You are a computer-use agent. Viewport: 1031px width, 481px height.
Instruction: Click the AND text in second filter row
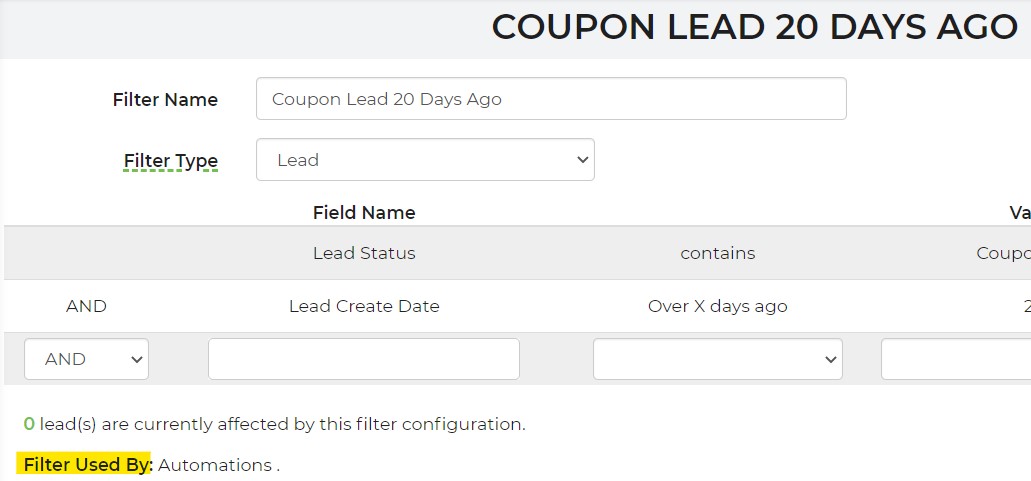point(86,306)
